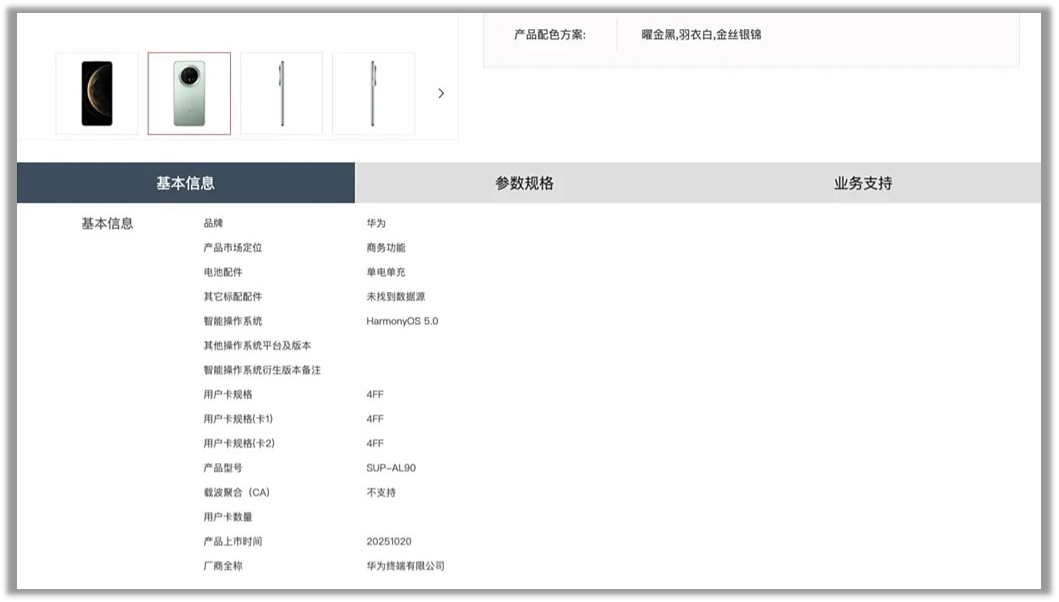
Task: Click the 品牌 row label
Action: [x=213, y=223]
